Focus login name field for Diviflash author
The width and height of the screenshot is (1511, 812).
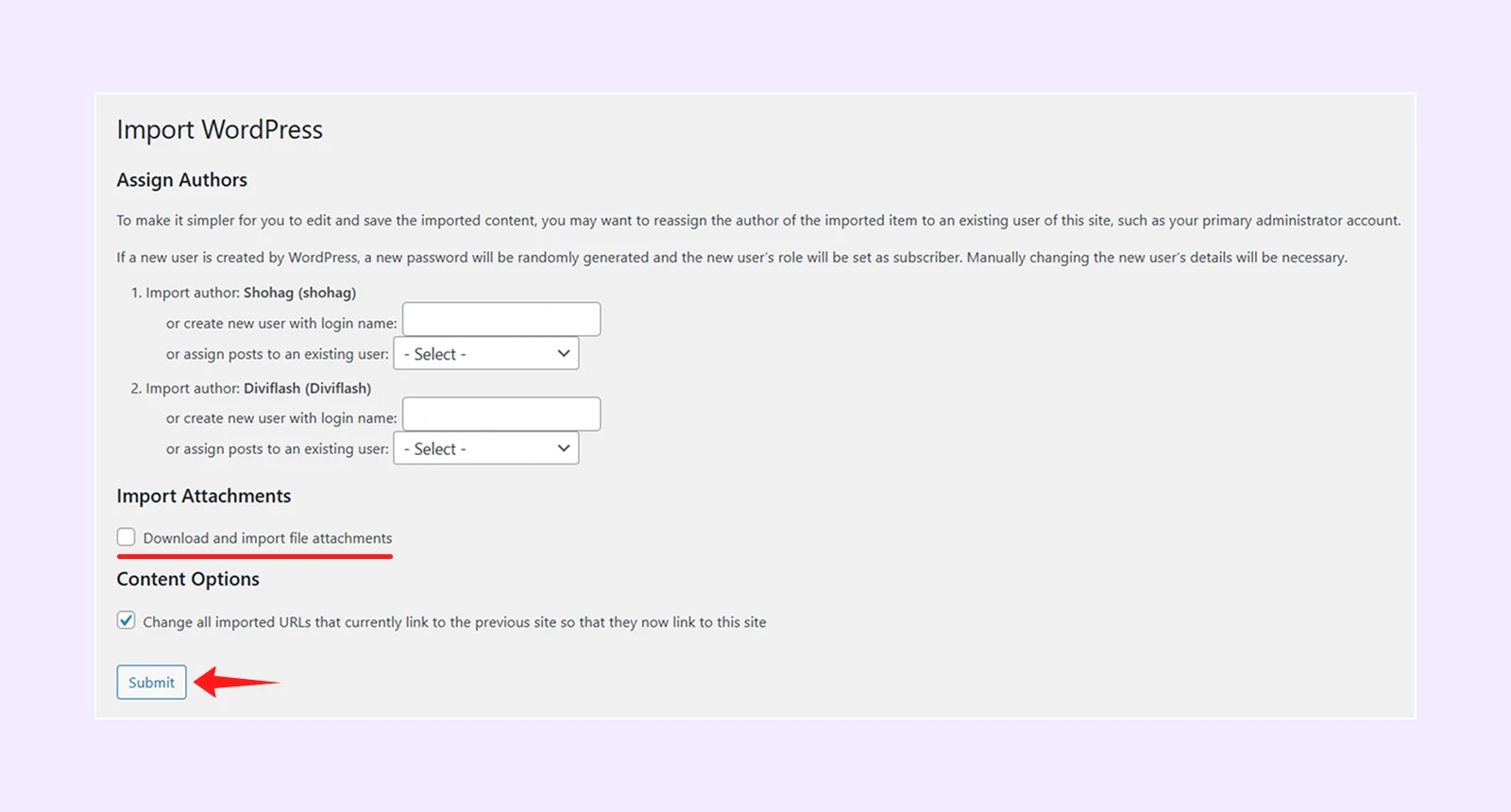[501, 414]
